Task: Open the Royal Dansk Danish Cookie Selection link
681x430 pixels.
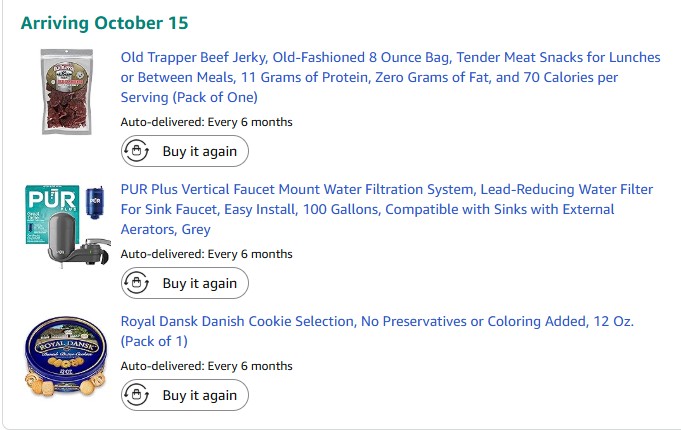Action: (377, 331)
